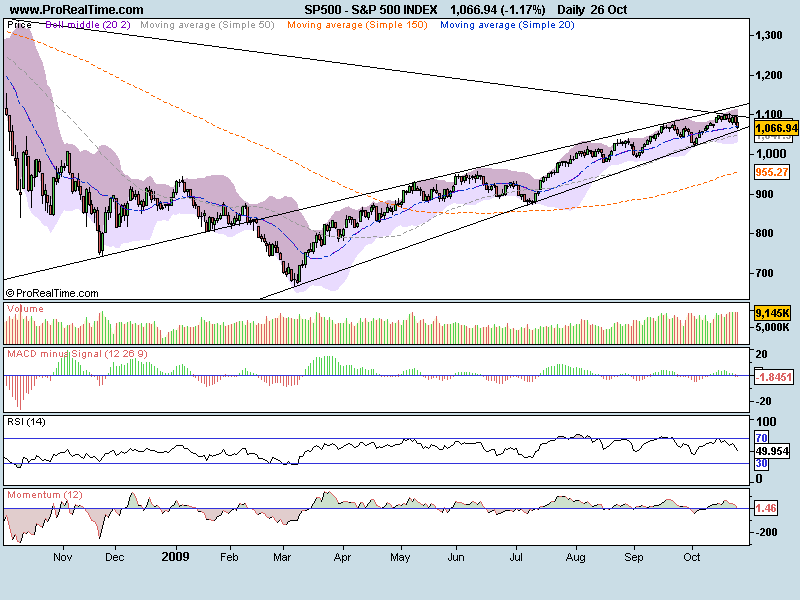800x600 pixels.
Task: Select the RSI (14) panel label
Action: tap(26, 421)
